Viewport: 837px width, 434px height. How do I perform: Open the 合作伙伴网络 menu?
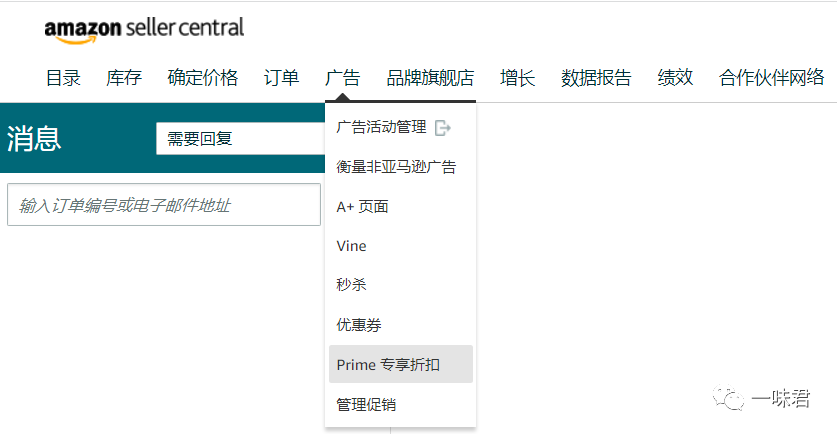pyautogui.click(x=771, y=78)
